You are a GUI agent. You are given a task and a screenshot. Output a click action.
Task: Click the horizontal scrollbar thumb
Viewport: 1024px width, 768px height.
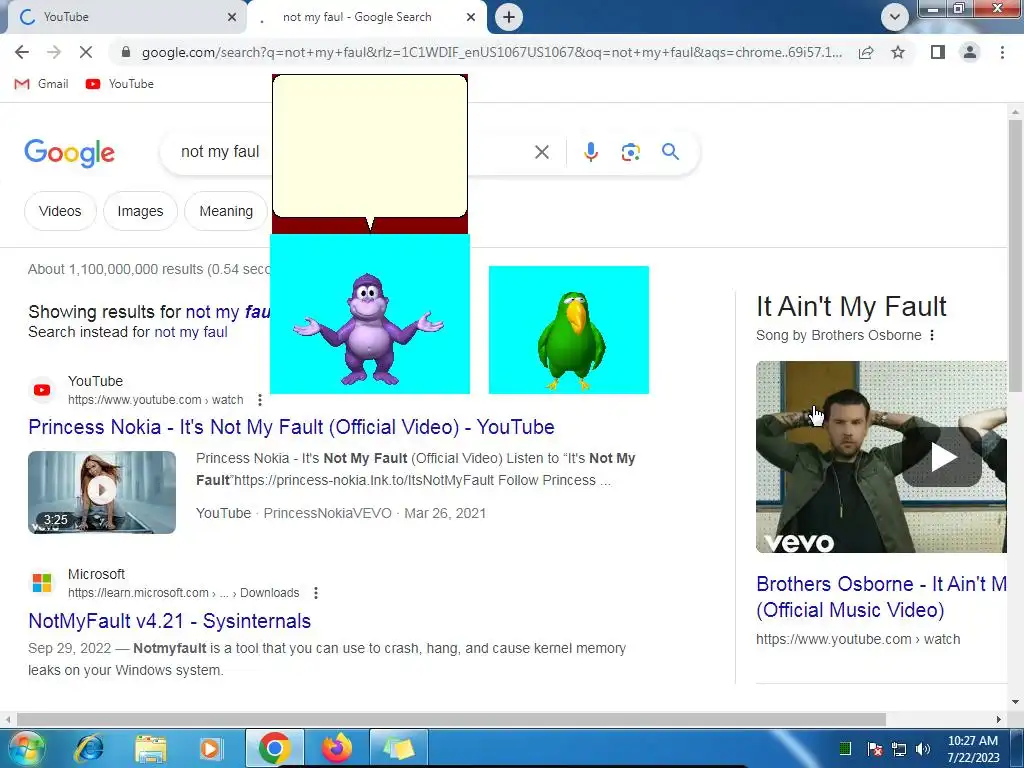click(451, 719)
